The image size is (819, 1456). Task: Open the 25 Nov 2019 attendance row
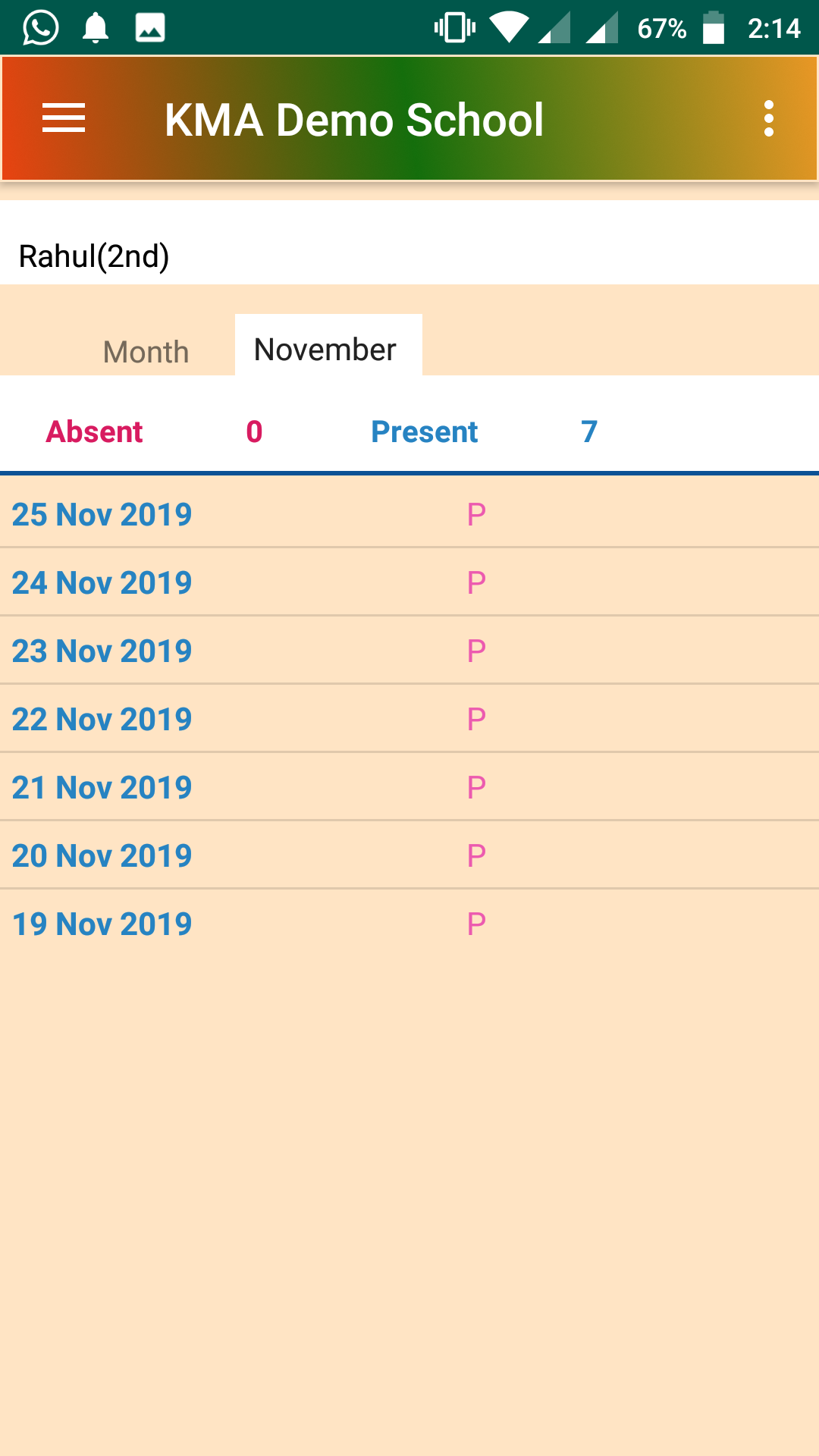tap(409, 513)
